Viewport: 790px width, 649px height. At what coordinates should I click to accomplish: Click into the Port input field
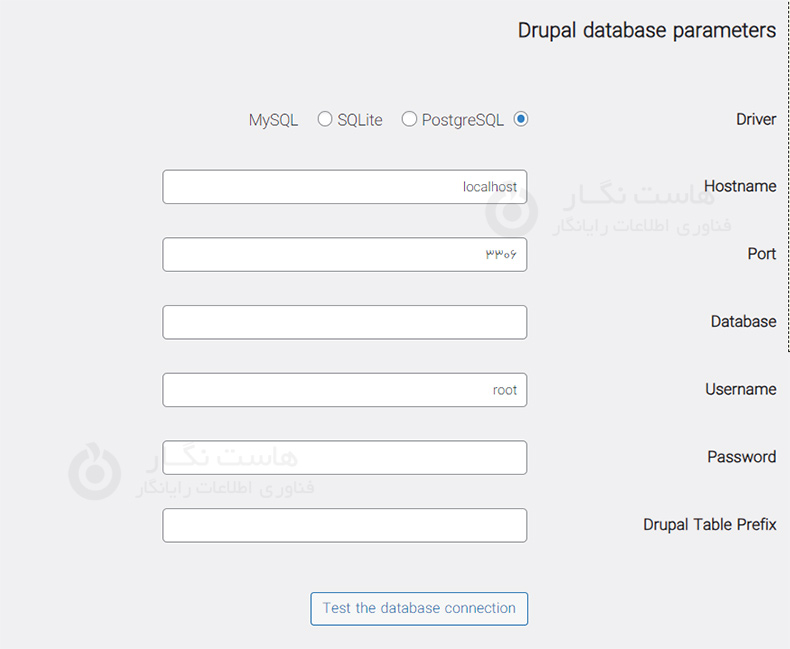[344, 254]
